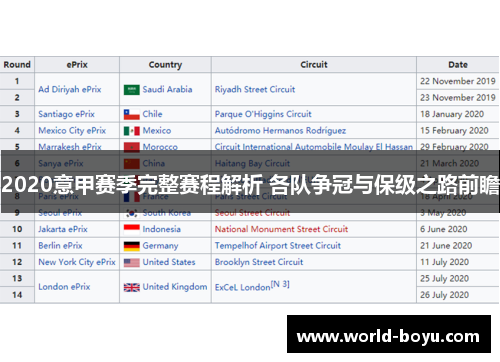Open the Santiago ePrix link
The height and width of the screenshot is (362, 500).
coord(66,114)
